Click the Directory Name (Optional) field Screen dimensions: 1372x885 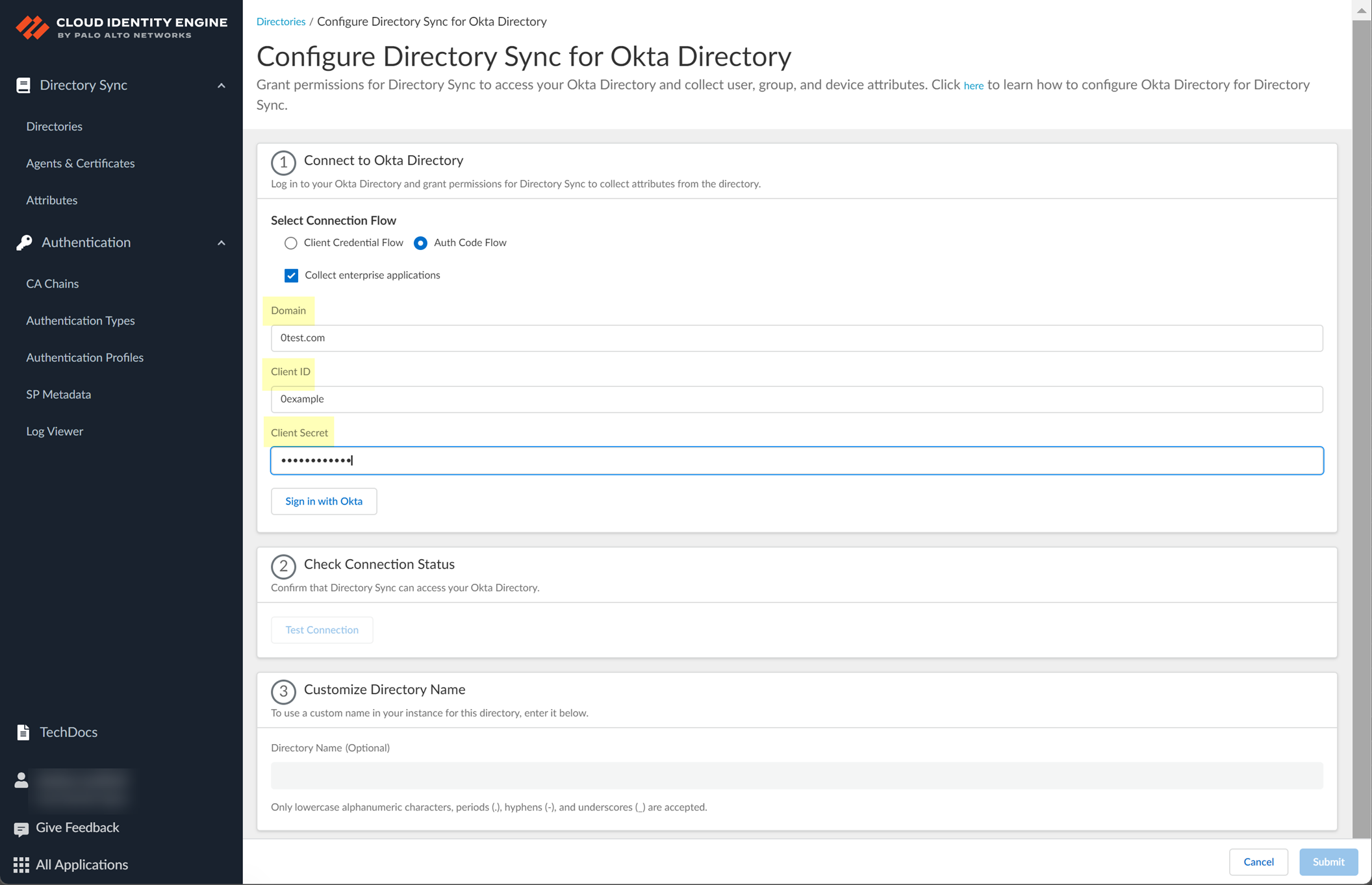pos(796,775)
